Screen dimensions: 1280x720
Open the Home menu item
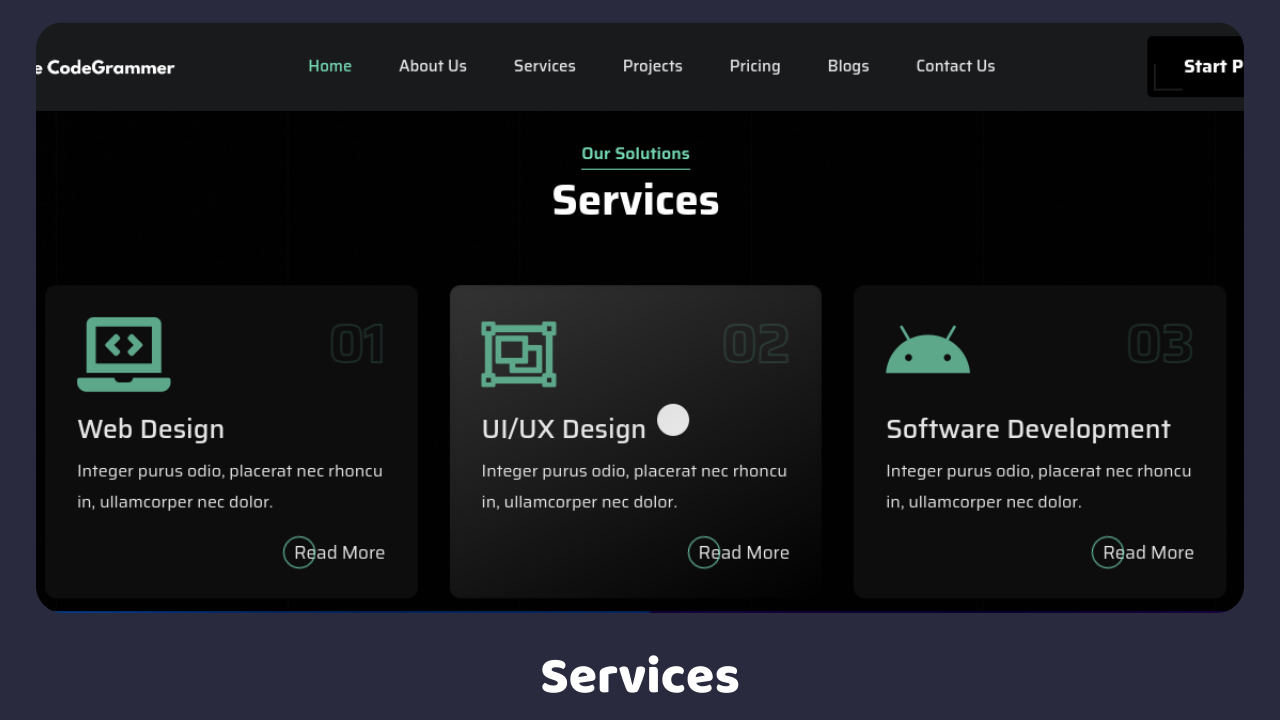coord(330,66)
